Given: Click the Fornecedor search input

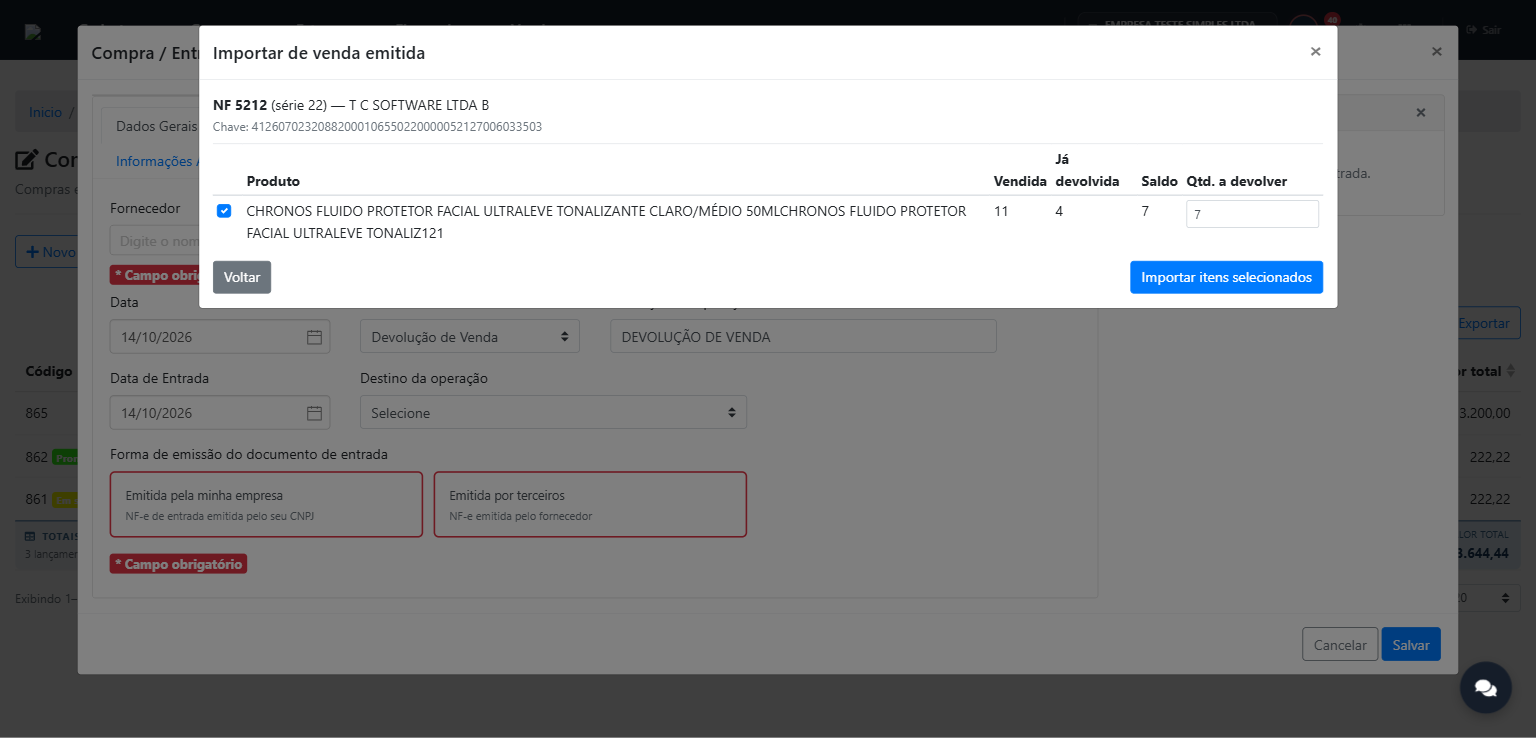Looking at the screenshot, I should coord(155,240).
